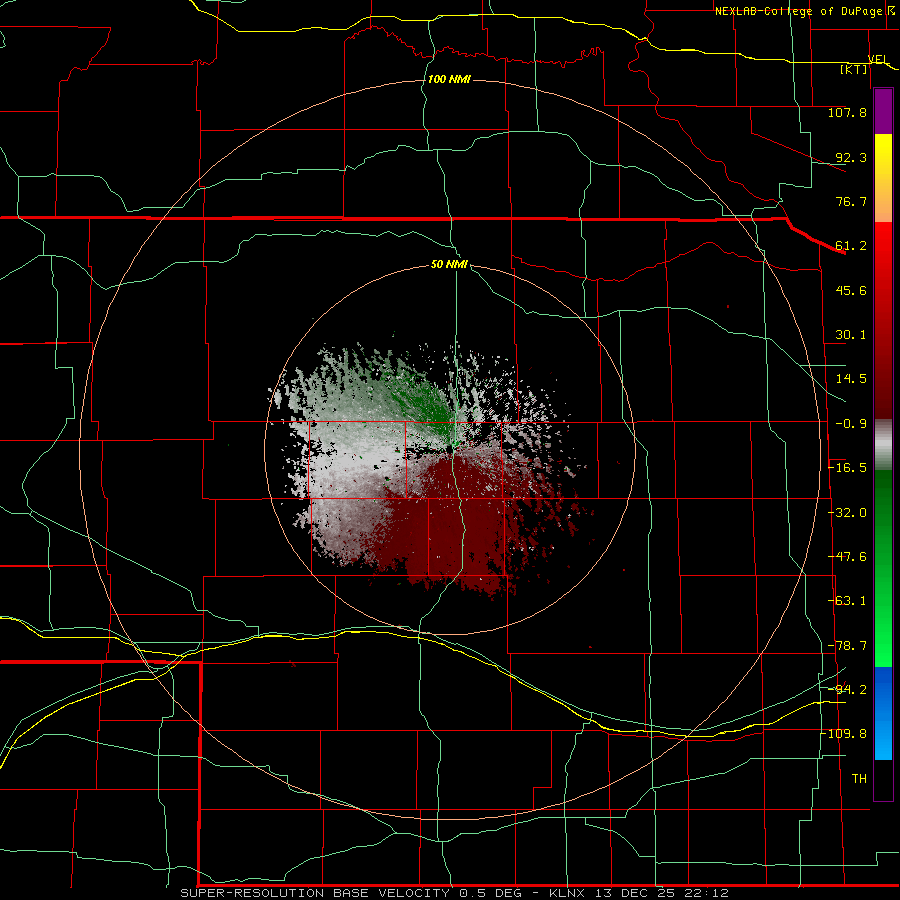Select the -47.6 scale value
This screenshot has height=900, width=900.
click(x=847, y=557)
